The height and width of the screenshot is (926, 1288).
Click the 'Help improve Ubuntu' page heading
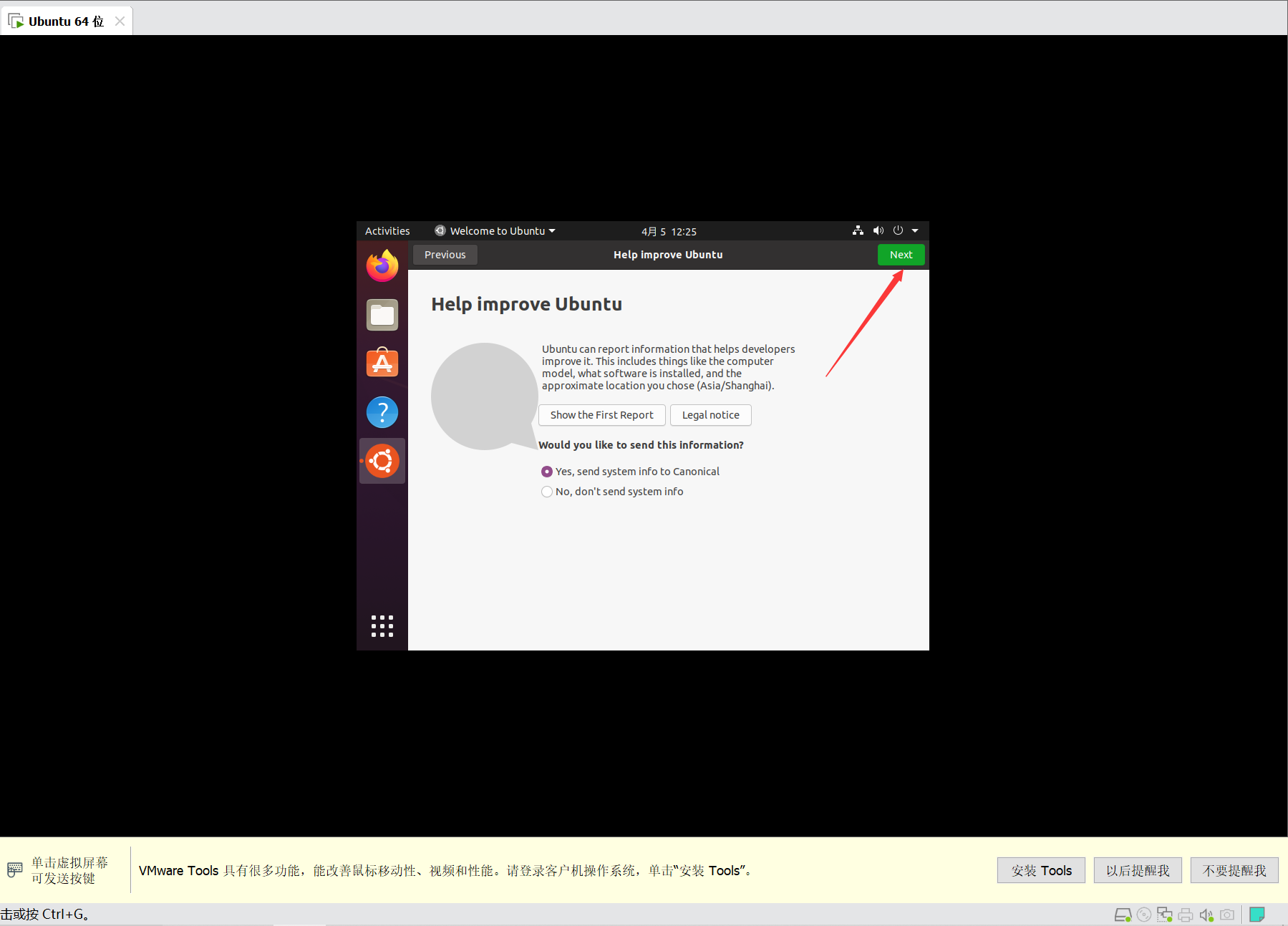[x=526, y=304]
